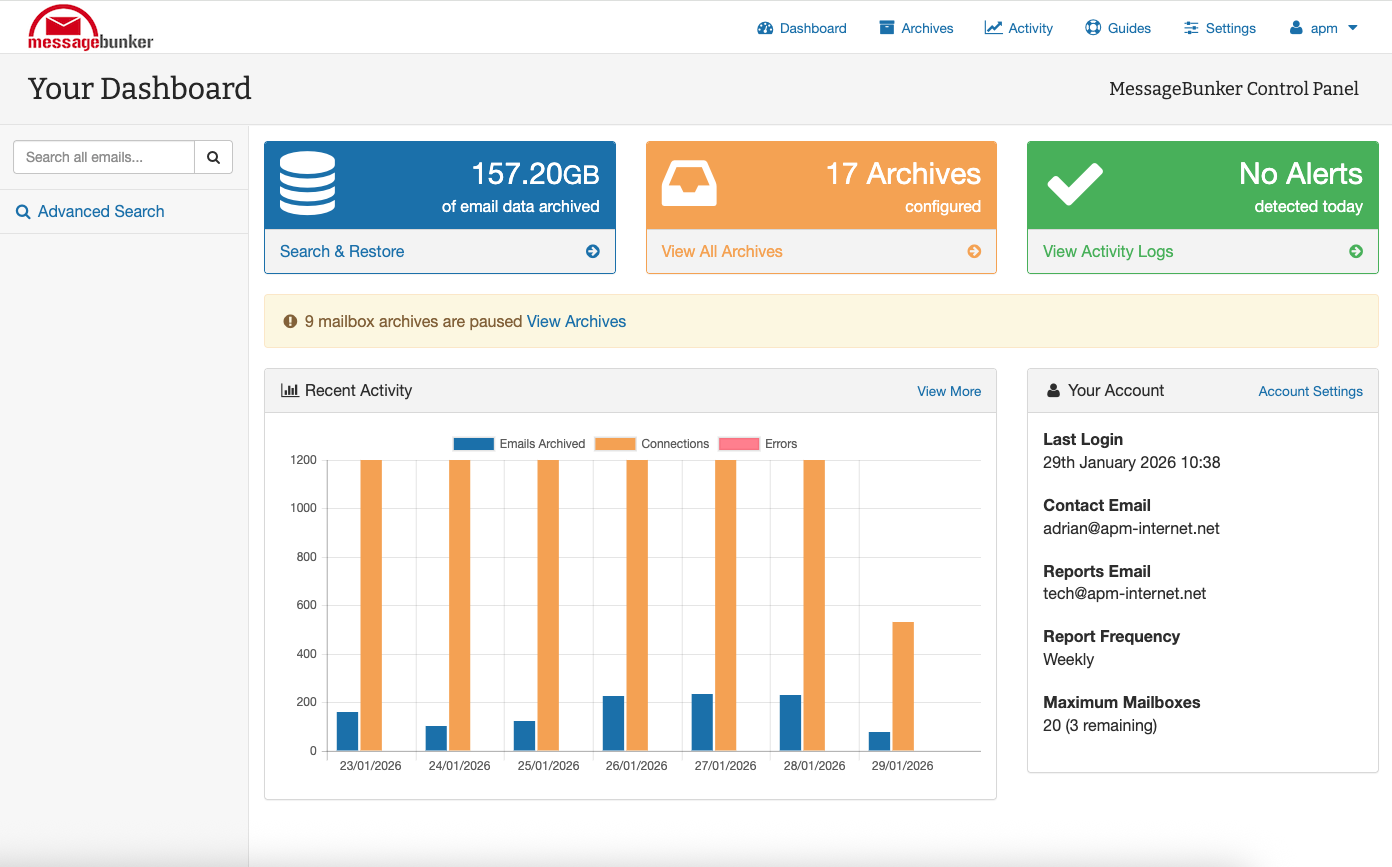The height and width of the screenshot is (867, 1392).
Task: Click the database icon on the storage card
Action: click(x=309, y=183)
